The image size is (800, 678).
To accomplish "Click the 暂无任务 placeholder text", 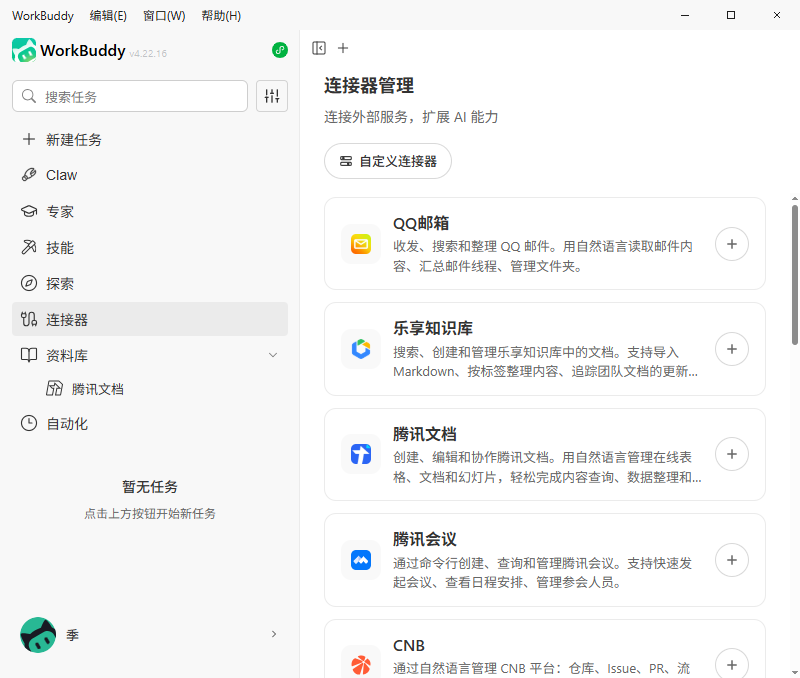I will pos(150,487).
